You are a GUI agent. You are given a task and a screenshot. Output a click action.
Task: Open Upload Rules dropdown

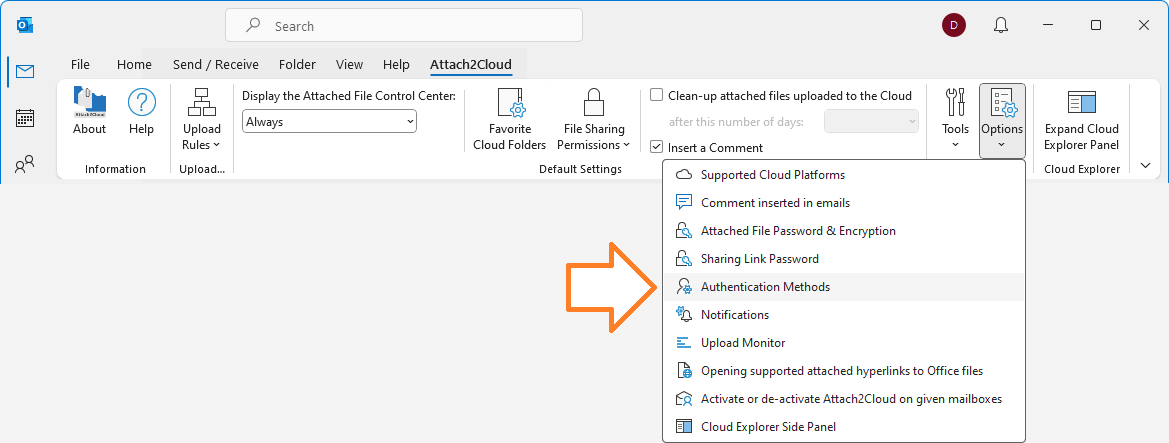201,119
